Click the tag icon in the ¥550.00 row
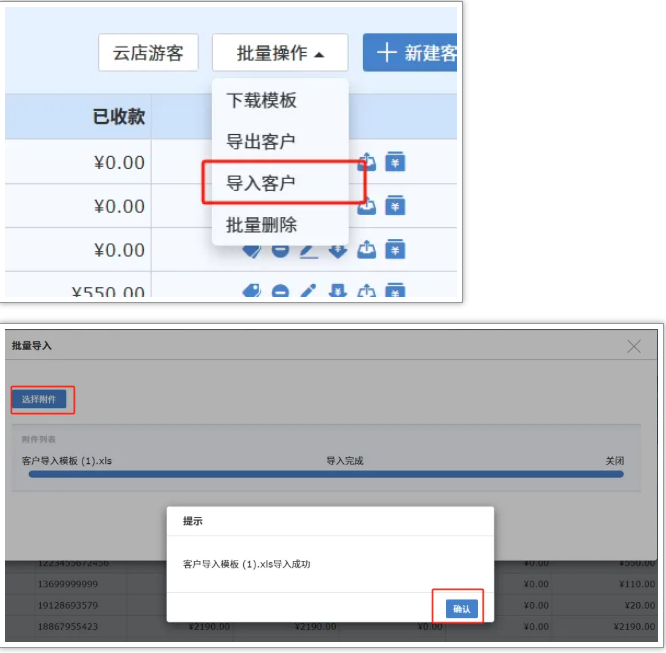Viewport: 666px width, 653px height. [252, 291]
